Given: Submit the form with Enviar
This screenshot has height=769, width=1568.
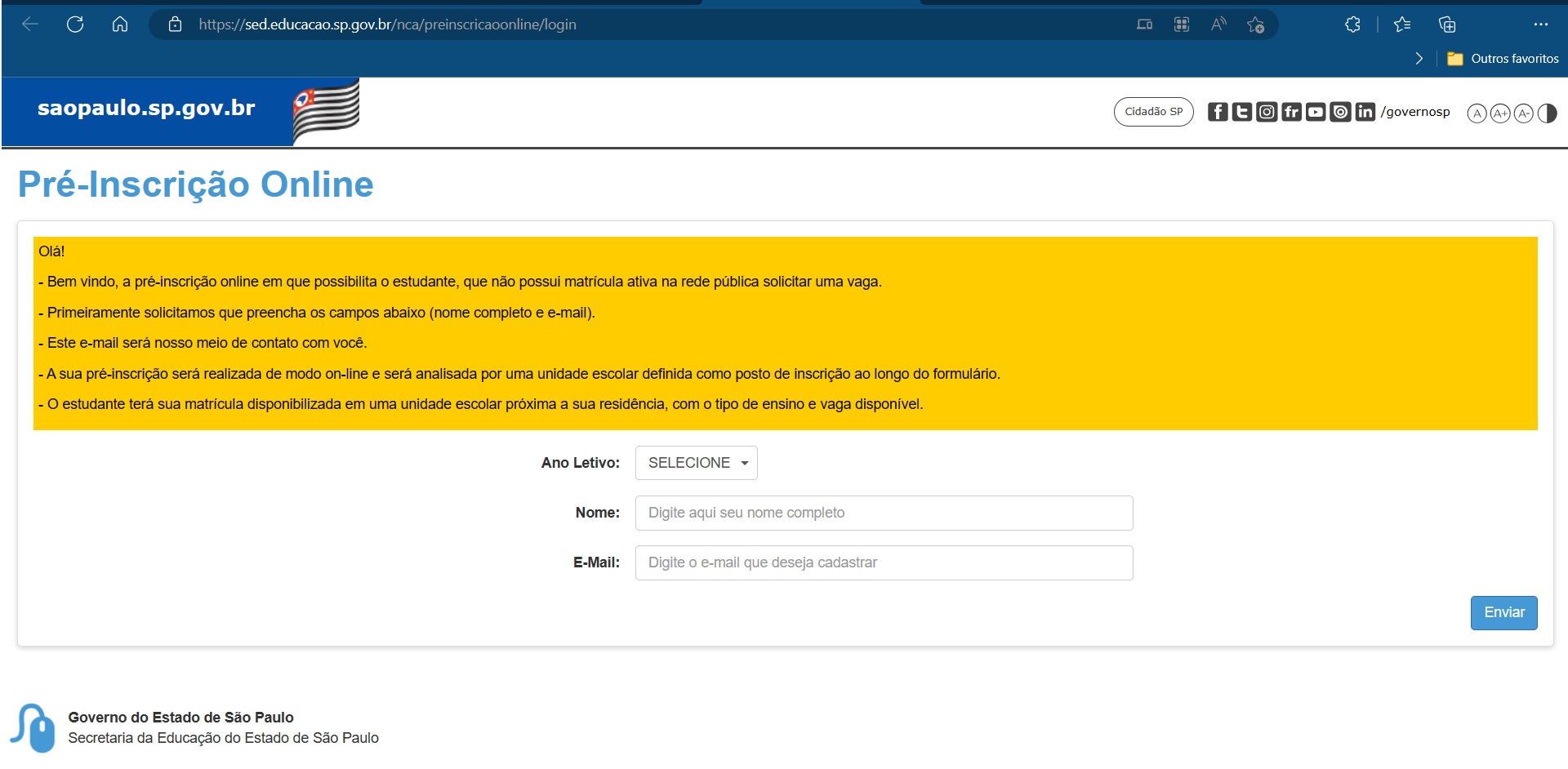Looking at the screenshot, I should (1504, 613).
